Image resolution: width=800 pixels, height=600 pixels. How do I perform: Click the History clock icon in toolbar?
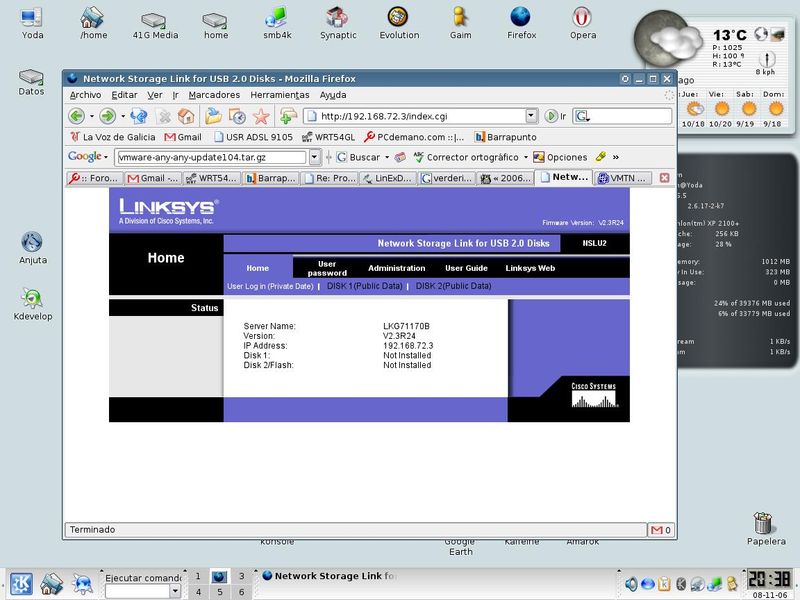pyautogui.click(x=237, y=116)
